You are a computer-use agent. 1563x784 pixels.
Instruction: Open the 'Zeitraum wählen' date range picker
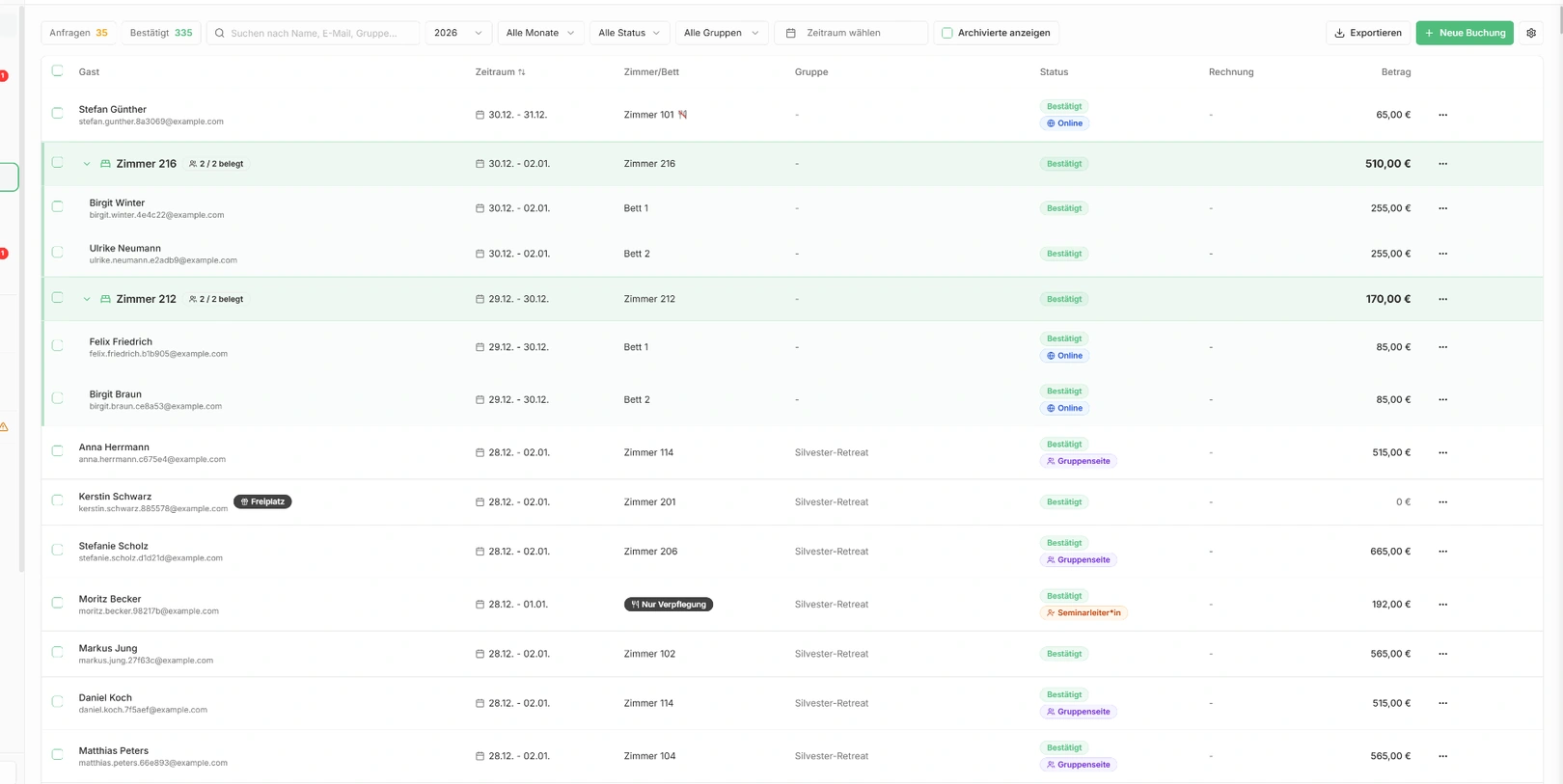pos(851,33)
